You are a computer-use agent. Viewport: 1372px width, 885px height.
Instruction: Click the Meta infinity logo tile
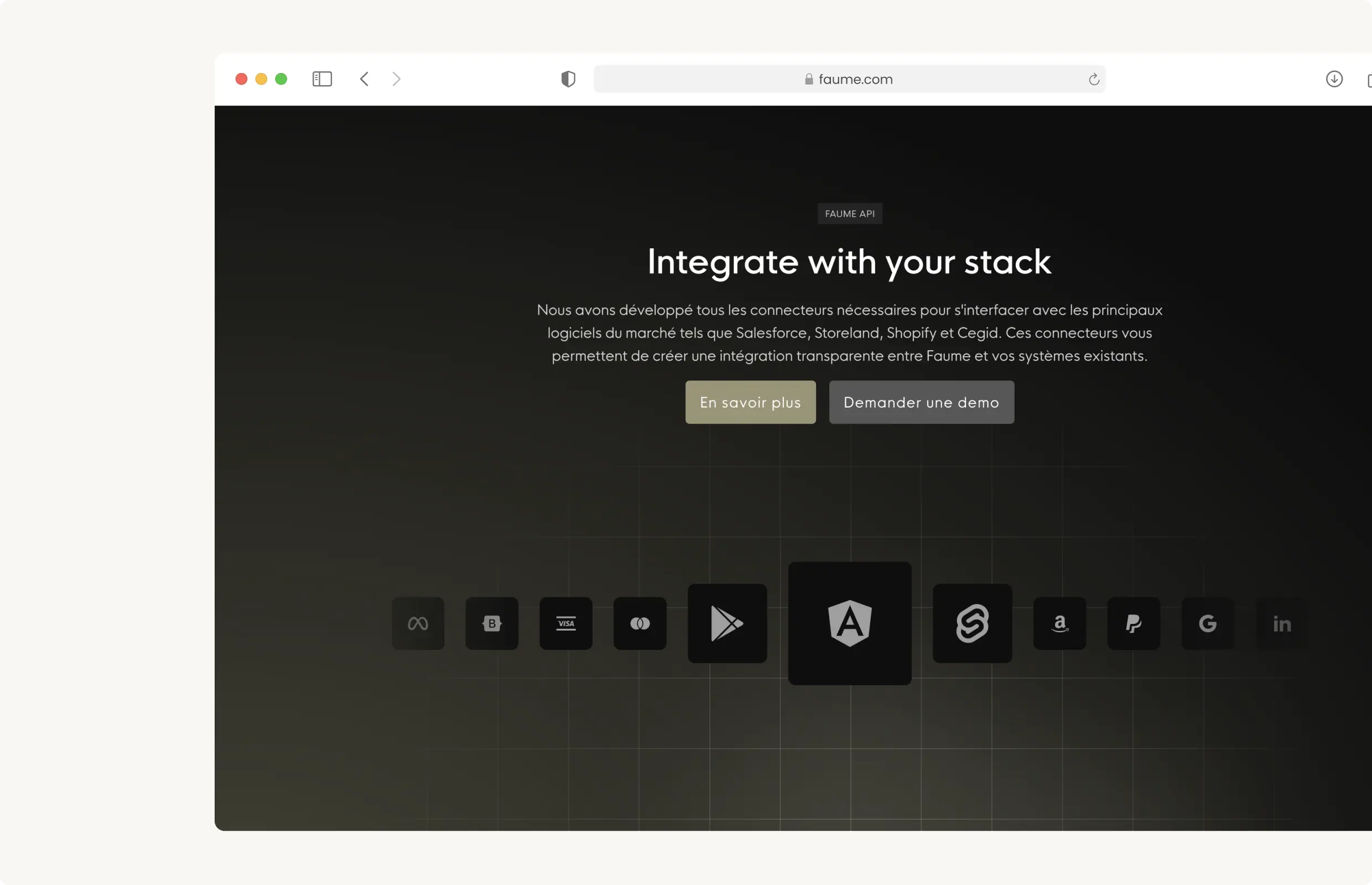(418, 623)
